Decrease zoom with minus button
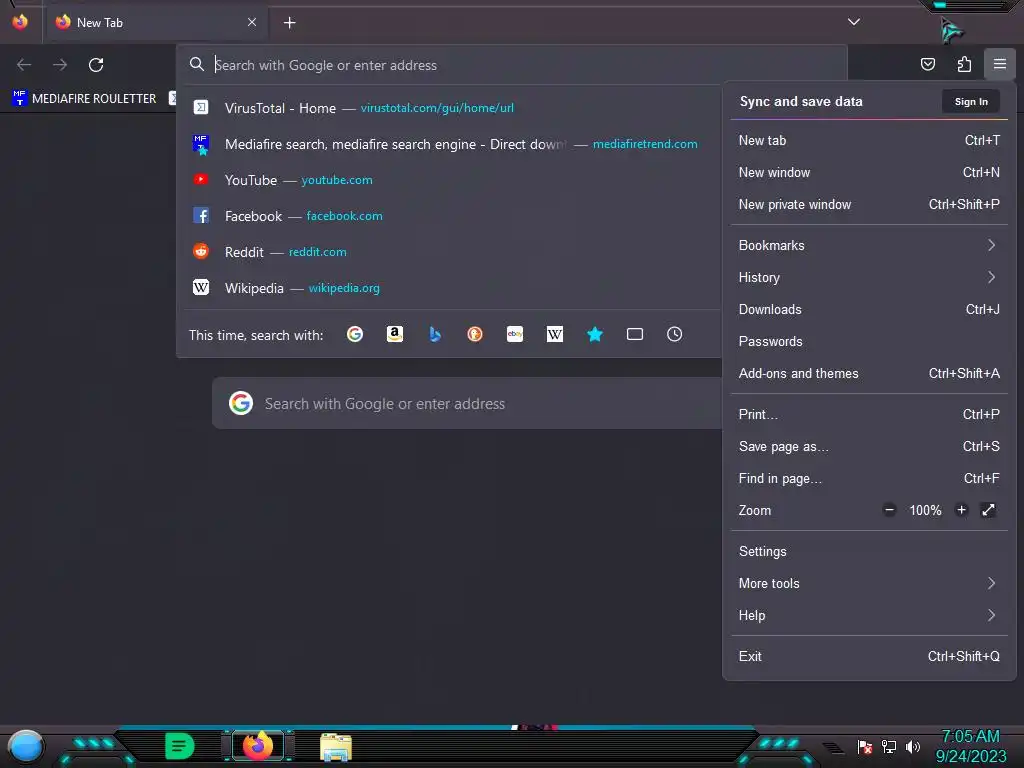Viewport: 1024px width, 768px height. pos(889,510)
